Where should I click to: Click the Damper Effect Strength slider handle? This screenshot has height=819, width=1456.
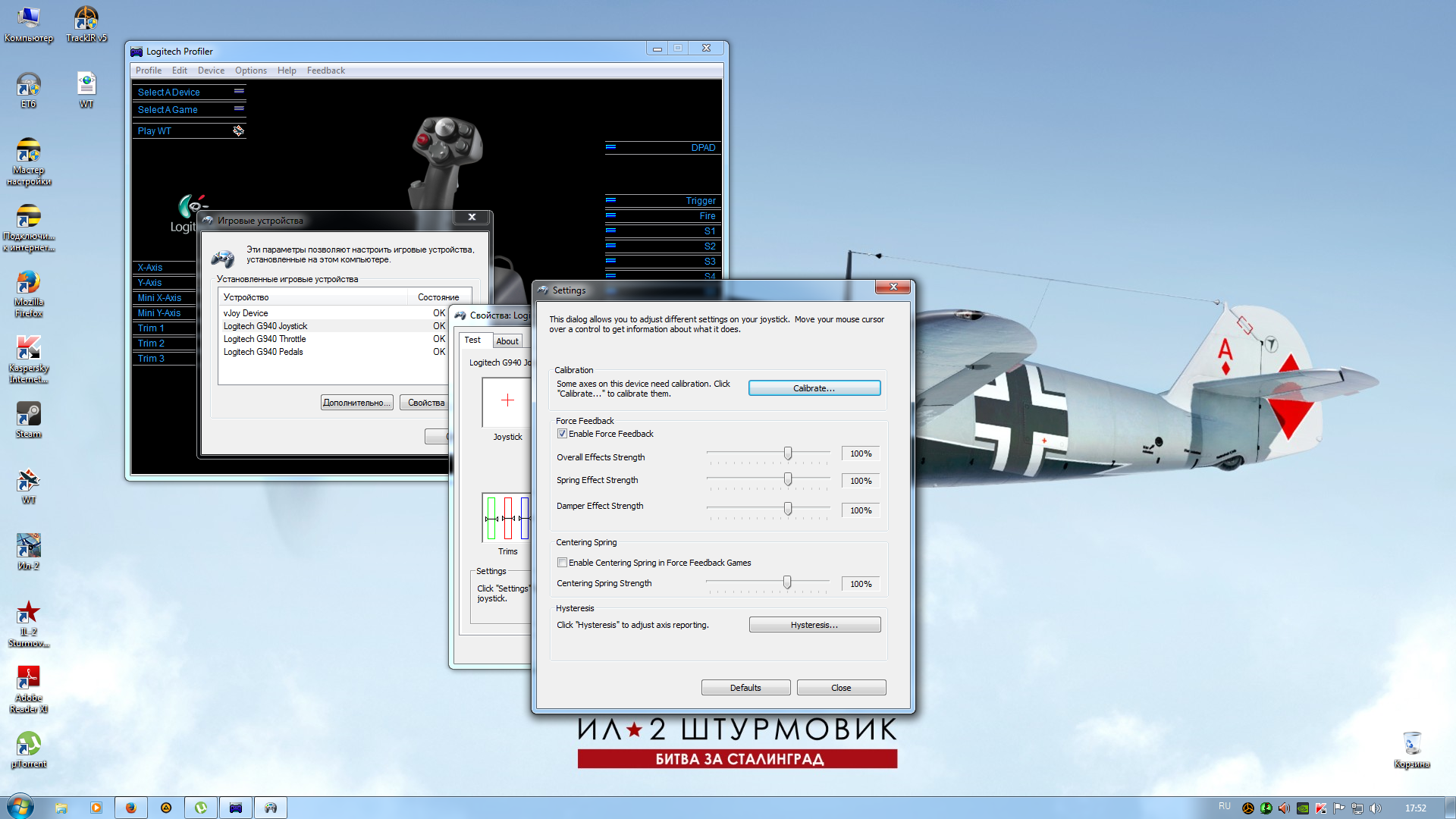pyautogui.click(x=788, y=509)
